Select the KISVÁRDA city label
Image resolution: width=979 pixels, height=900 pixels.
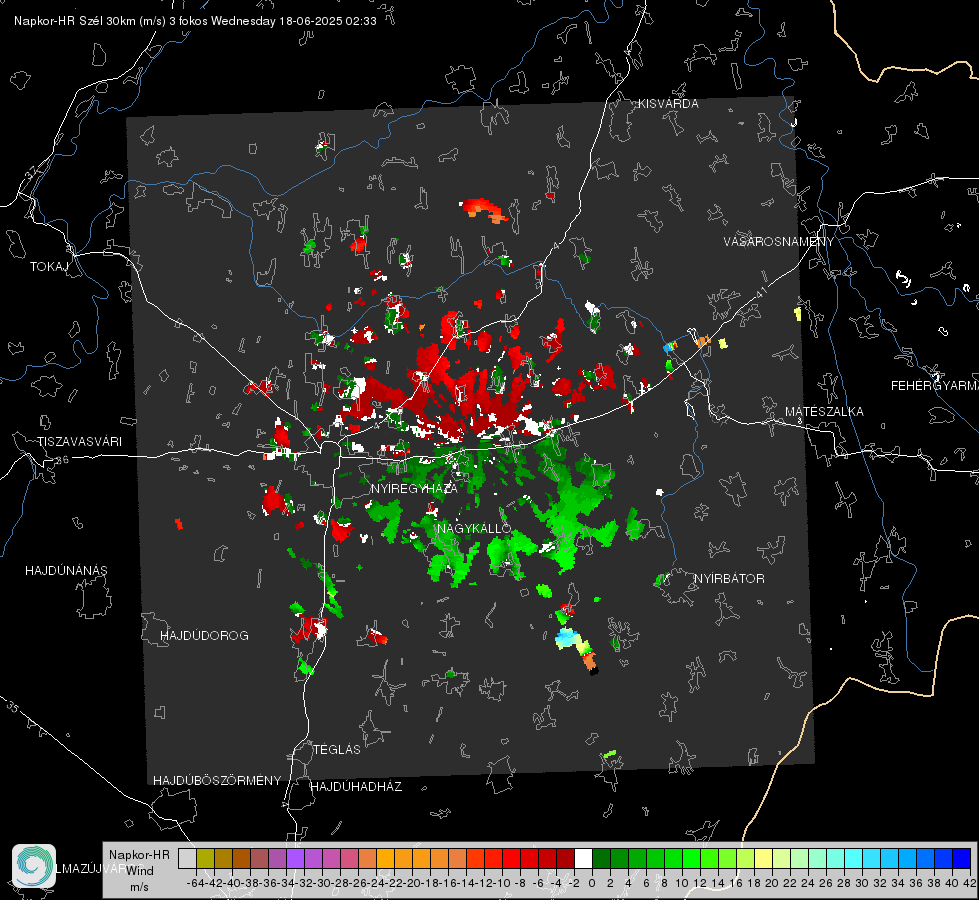click(x=668, y=104)
